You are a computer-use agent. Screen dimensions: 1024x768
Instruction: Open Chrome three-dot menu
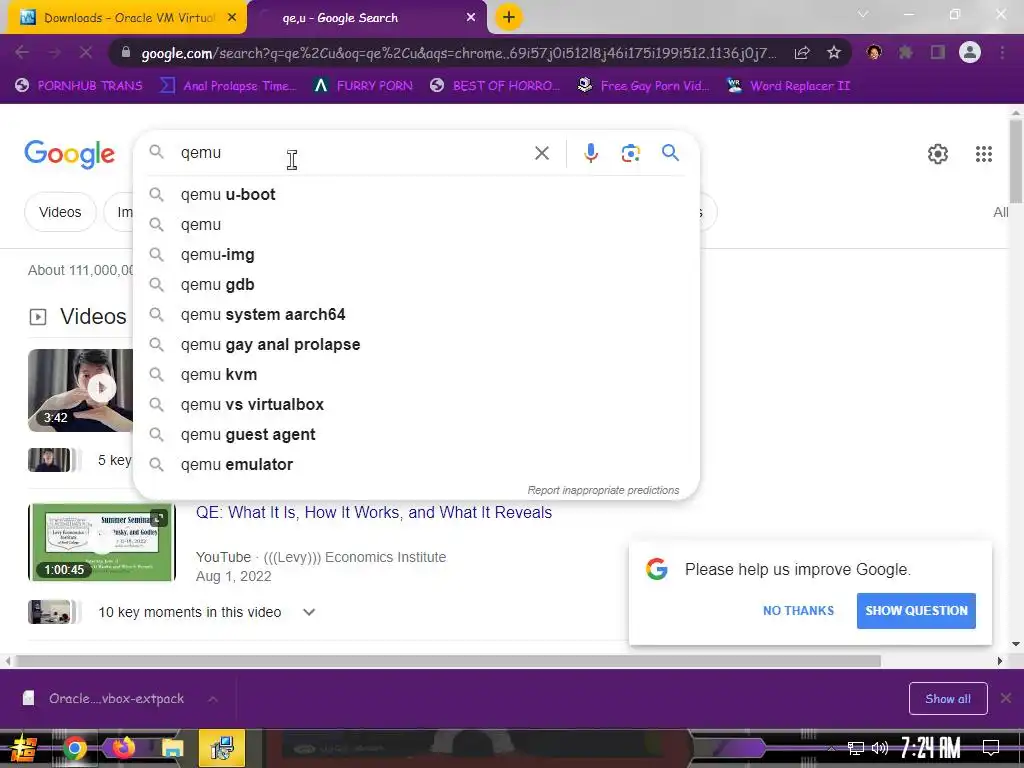(x=1002, y=52)
